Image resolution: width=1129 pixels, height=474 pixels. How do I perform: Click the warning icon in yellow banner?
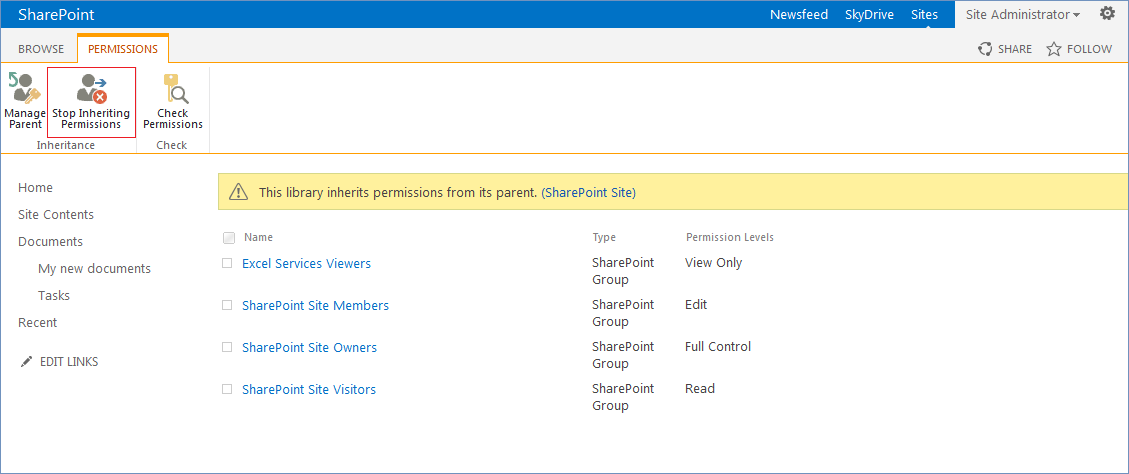238,192
